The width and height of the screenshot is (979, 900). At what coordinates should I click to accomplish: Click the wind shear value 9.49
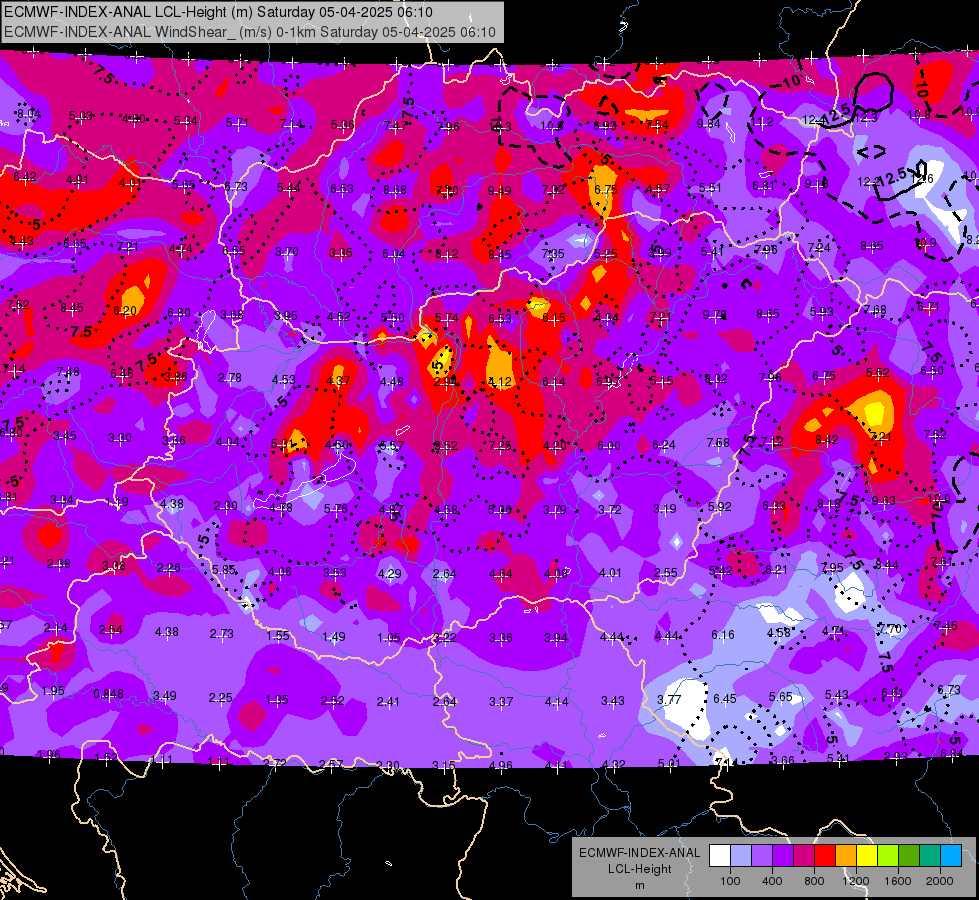499,190
